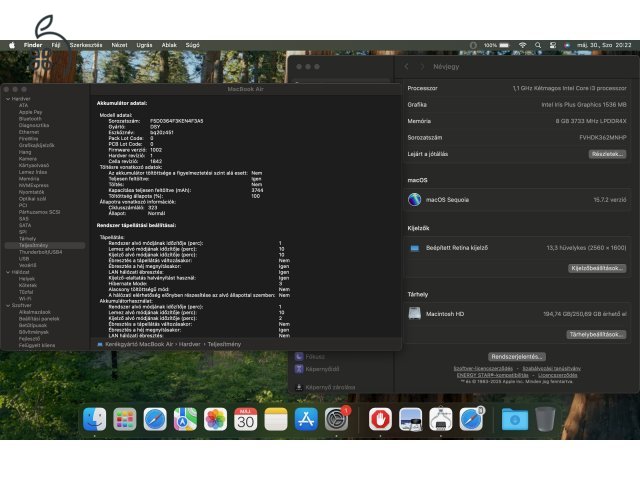Open Notes from the Dock
The width and height of the screenshot is (640, 480).
coord(276,419)
